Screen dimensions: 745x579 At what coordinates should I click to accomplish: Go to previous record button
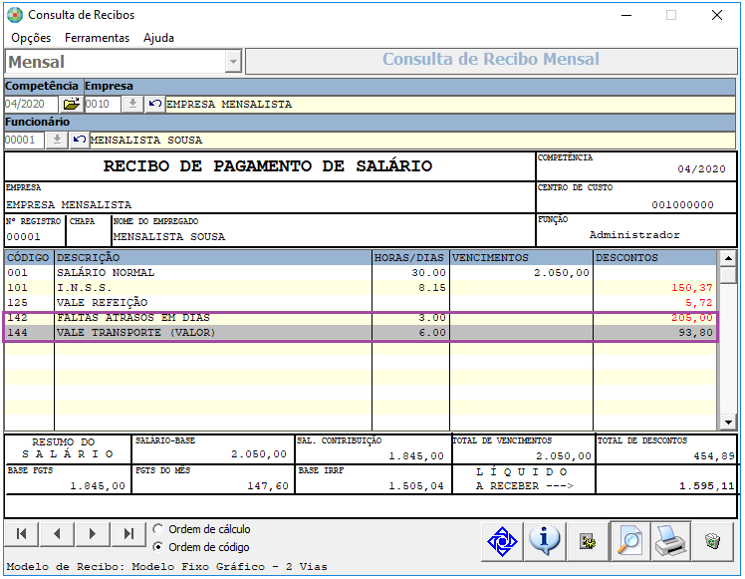[x=57, y=534]
